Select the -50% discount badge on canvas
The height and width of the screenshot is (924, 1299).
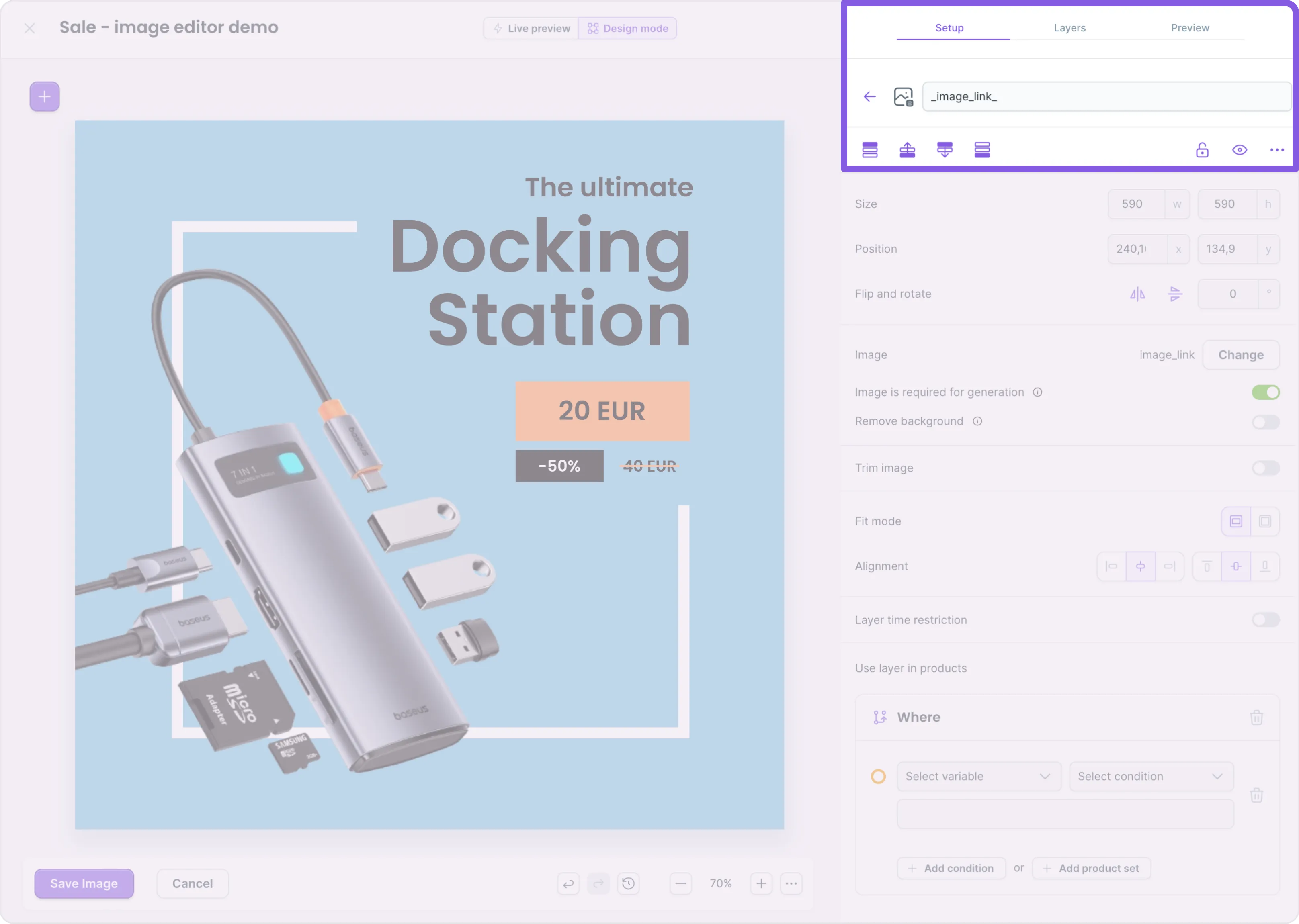point(559,466)
